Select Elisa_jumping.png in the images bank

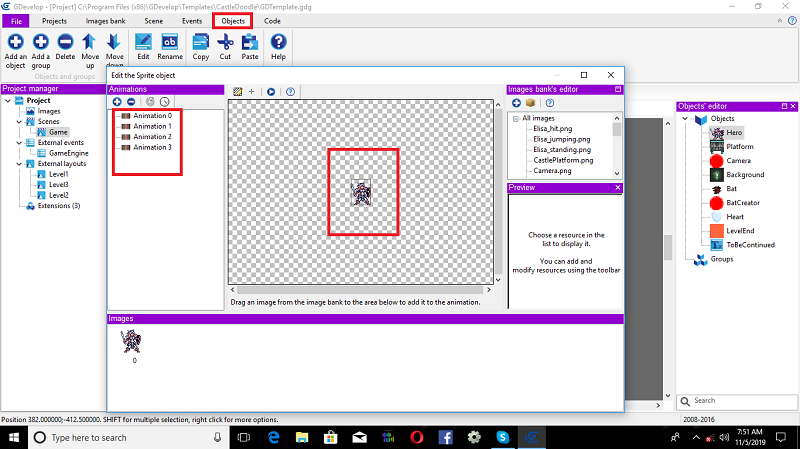point(562,139)
